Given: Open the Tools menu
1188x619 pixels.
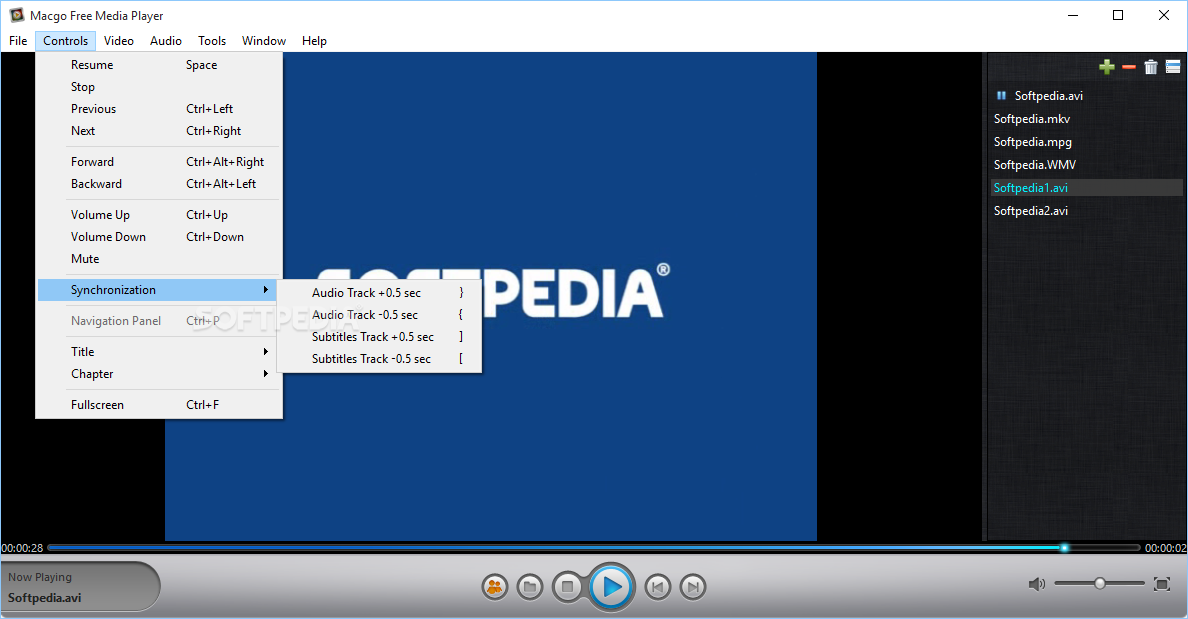Looking at the screenshot, I should pyautogui.click(x=212, y=41).
